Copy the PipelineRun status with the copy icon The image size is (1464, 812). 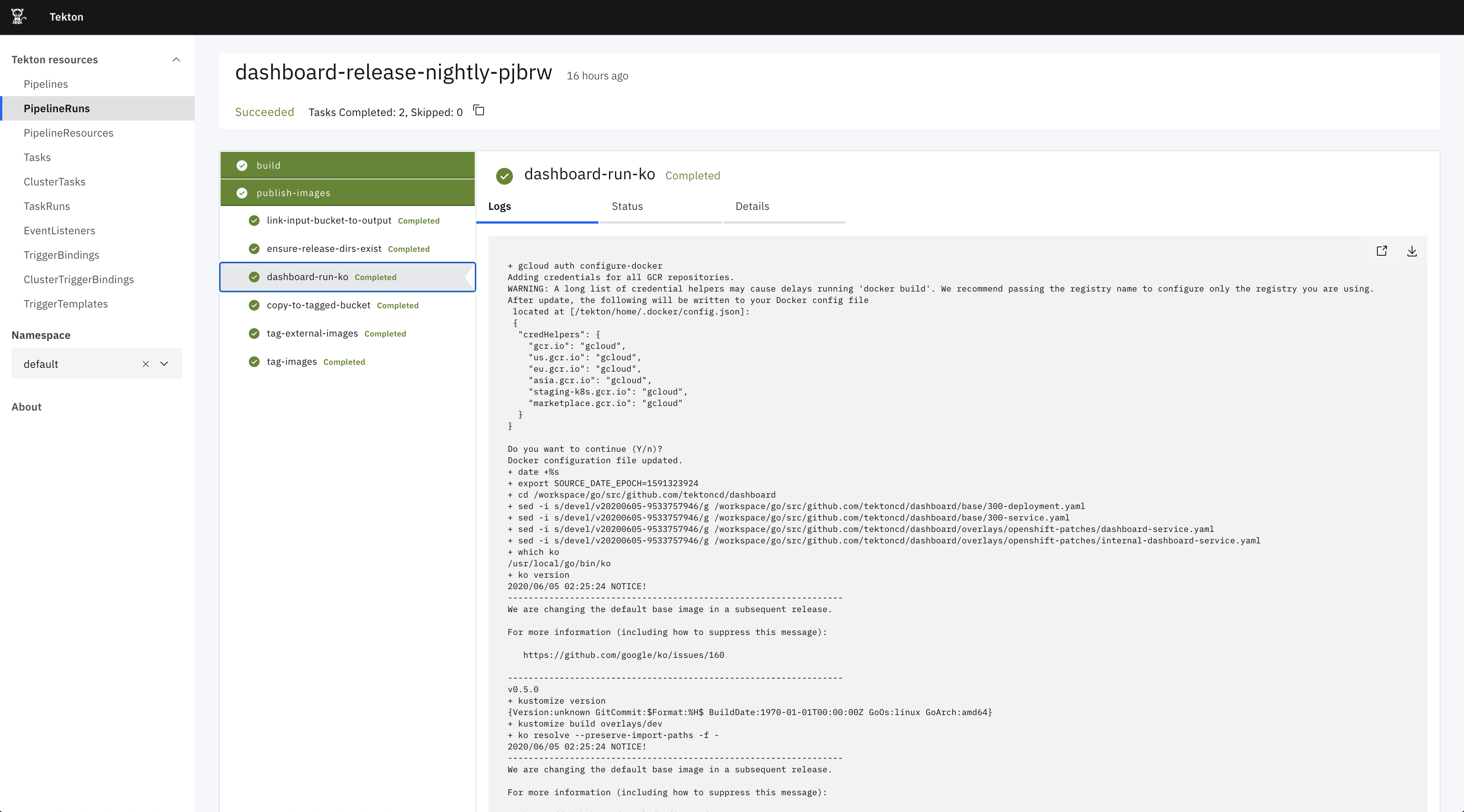point(479,111)
